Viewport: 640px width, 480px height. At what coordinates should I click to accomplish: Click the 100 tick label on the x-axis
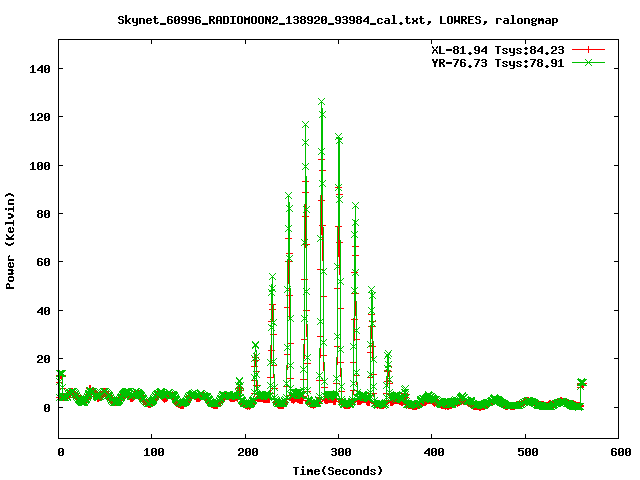(153, 453)
